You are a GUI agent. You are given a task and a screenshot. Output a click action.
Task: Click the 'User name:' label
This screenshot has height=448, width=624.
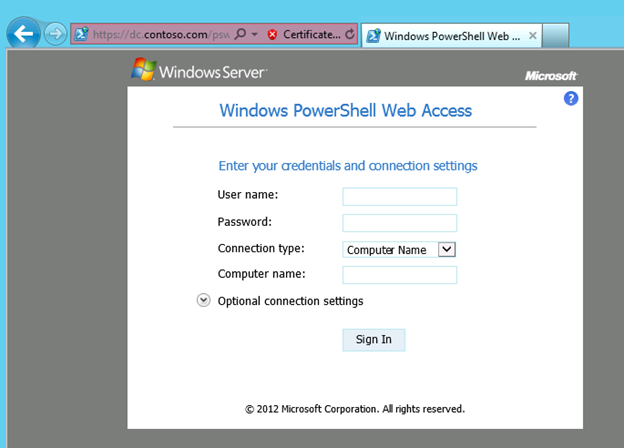pos(248,195)
